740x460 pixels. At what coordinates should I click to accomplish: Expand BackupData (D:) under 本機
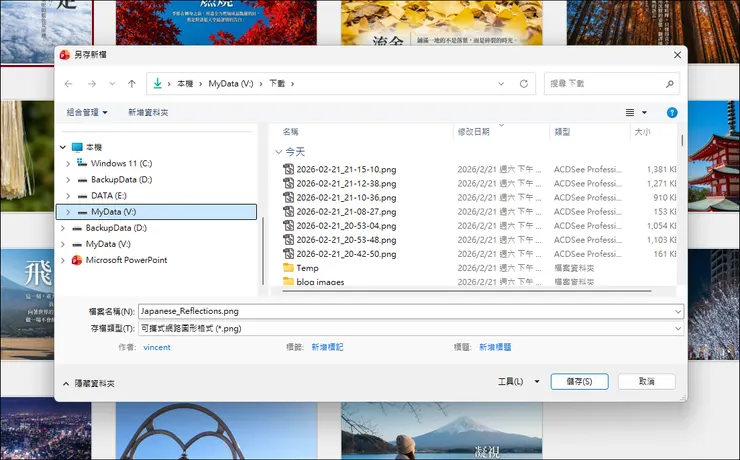tap(68, 180)
